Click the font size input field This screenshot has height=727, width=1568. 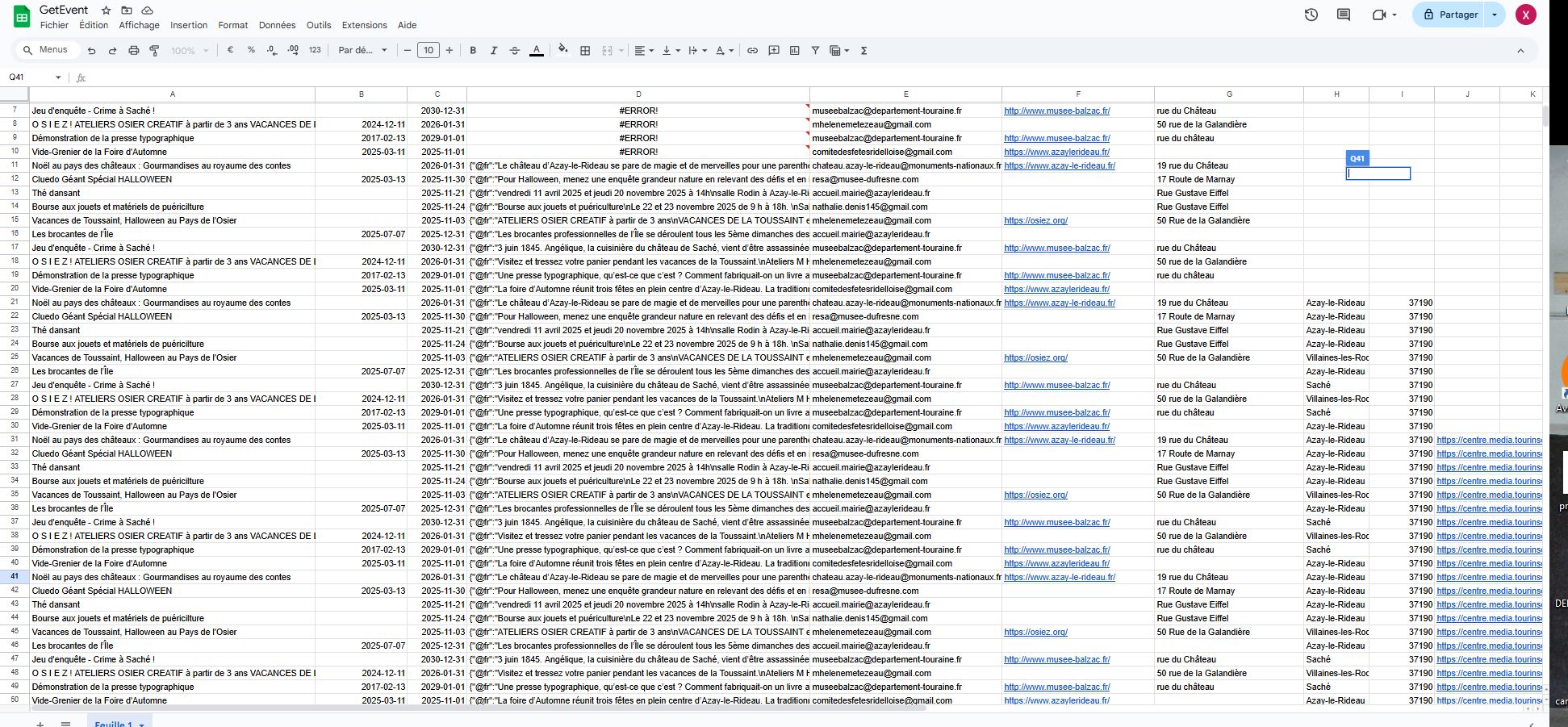(429, 51)
